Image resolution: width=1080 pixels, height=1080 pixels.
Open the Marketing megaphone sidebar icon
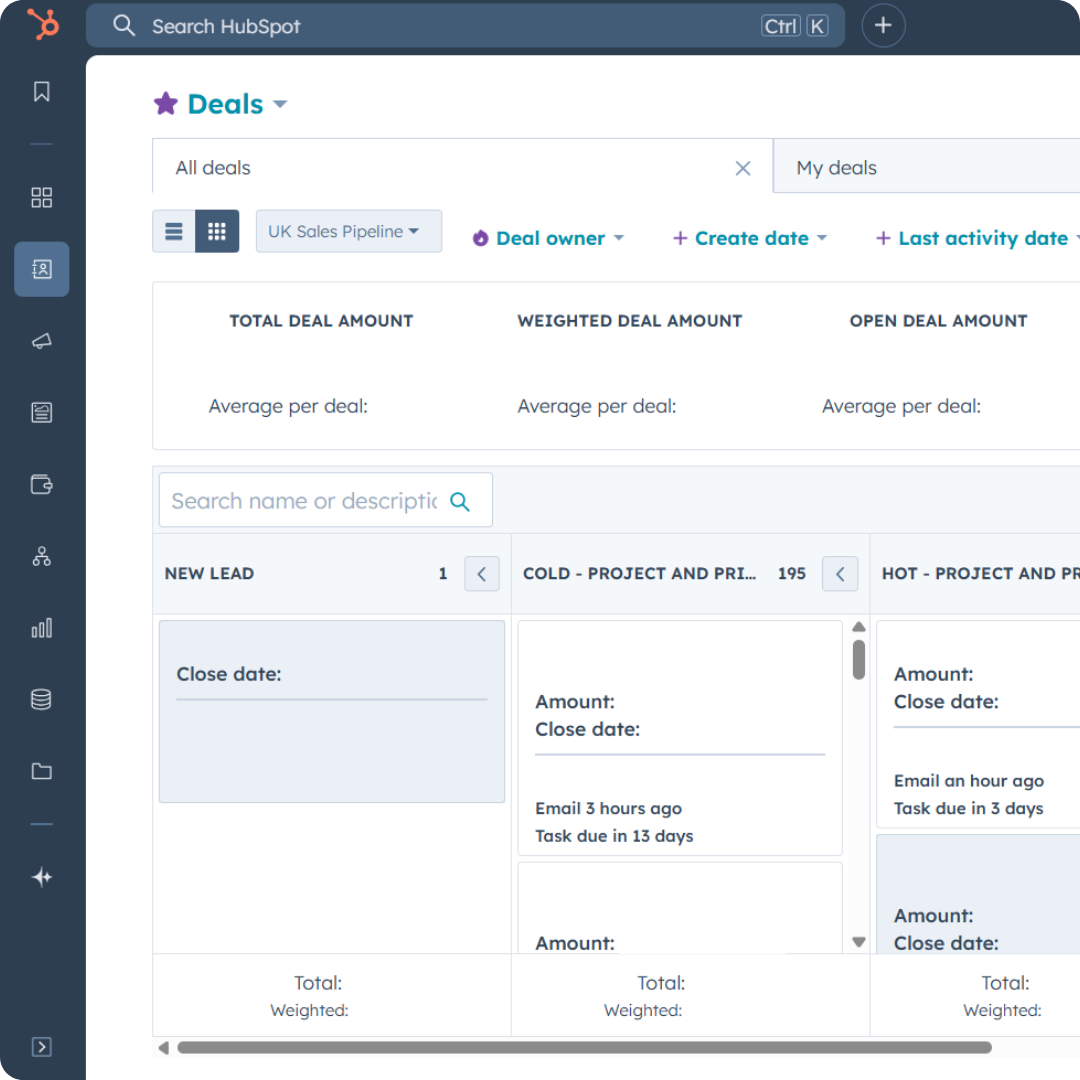[x=41, y=341]
